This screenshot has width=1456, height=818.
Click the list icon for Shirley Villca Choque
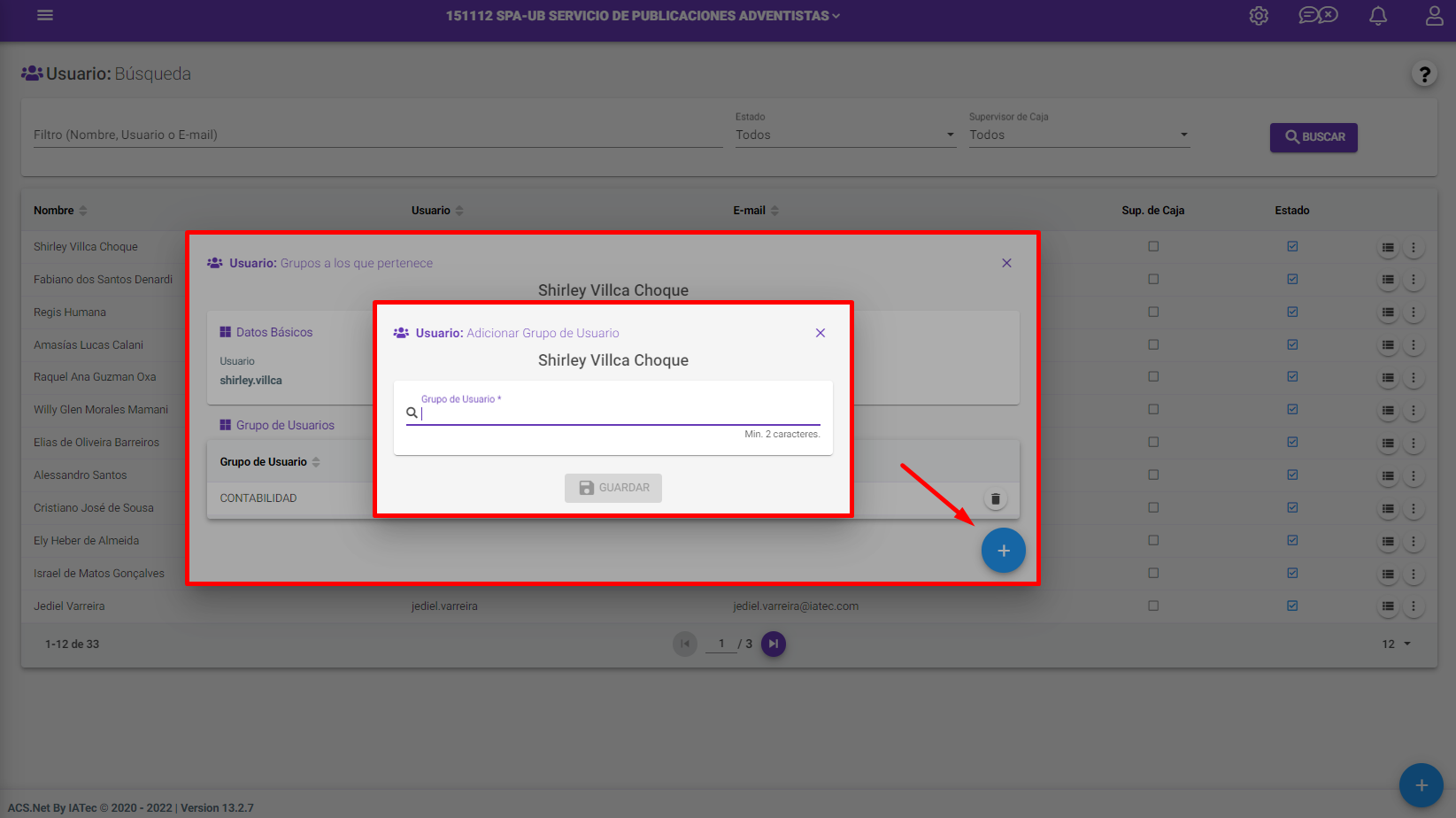(x=1388, y=248)
